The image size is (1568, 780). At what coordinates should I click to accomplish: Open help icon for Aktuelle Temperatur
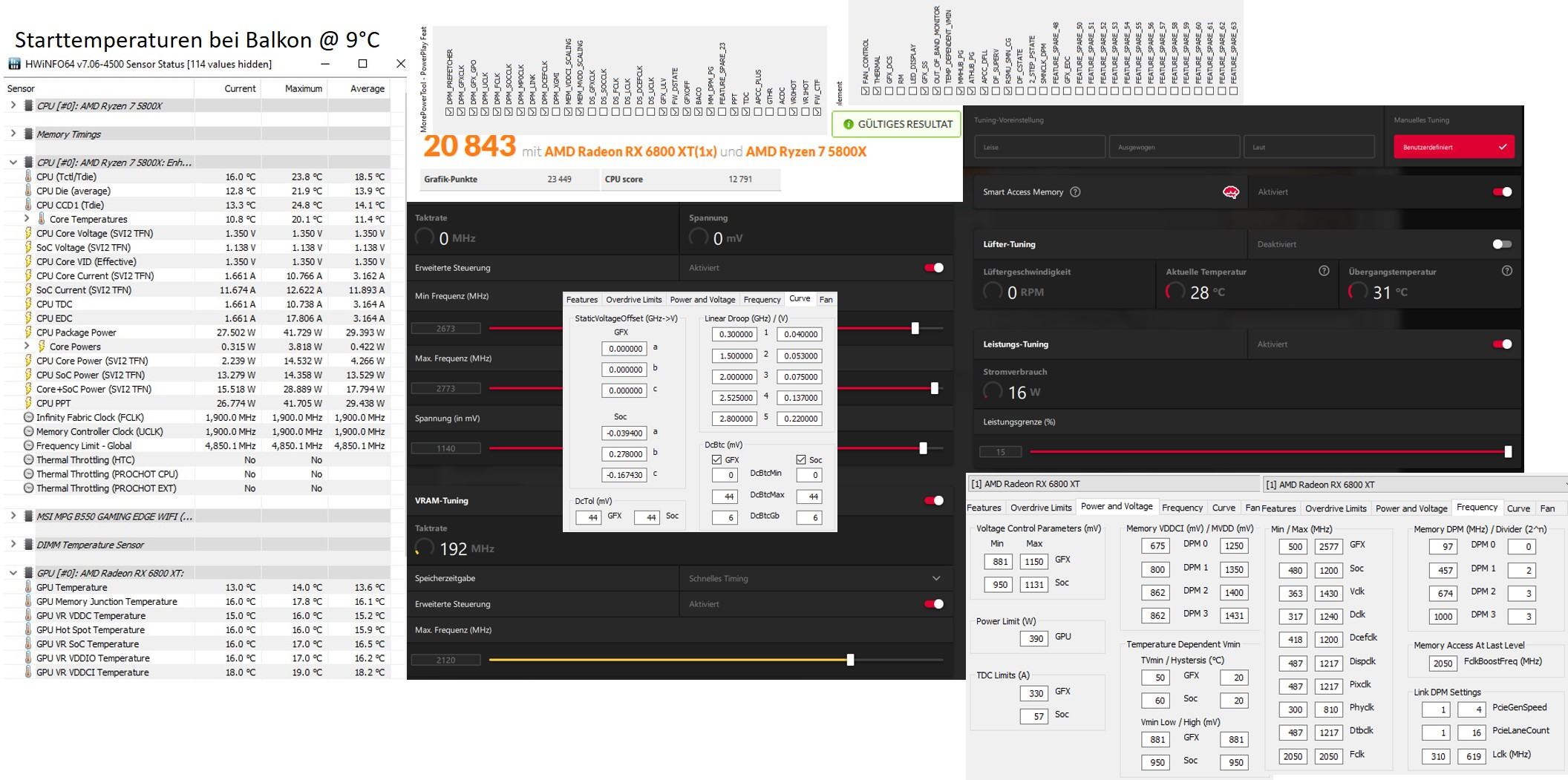click(1324, 271)
